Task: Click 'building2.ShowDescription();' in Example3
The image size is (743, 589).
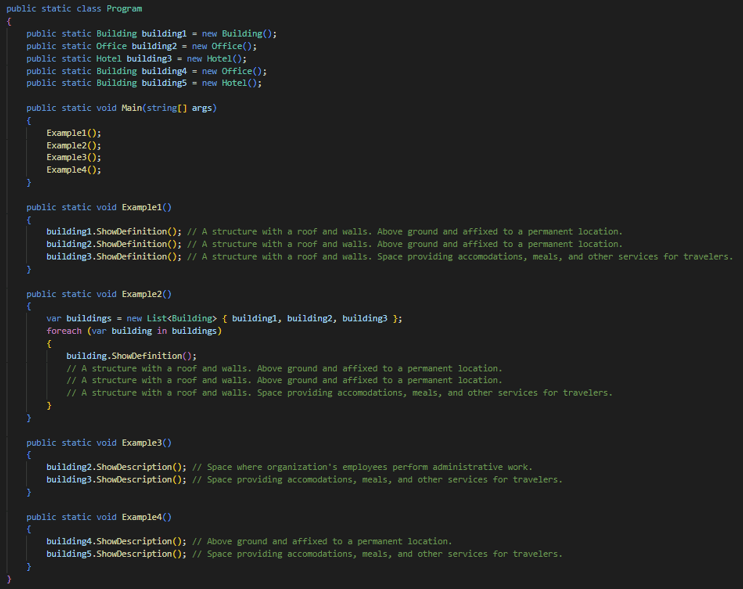Action: (x=116, y=467)
